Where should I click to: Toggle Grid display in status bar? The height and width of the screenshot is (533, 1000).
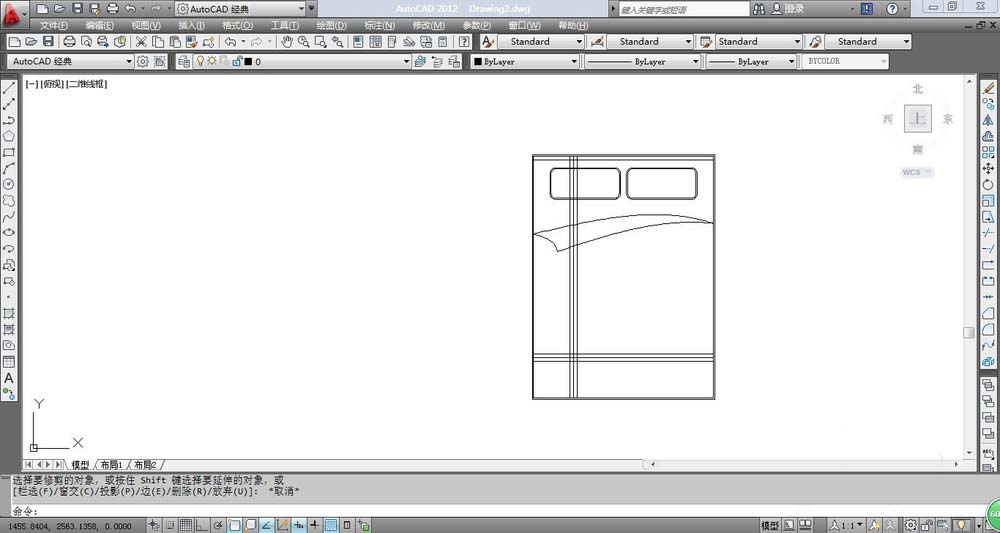tap(186, 525)
